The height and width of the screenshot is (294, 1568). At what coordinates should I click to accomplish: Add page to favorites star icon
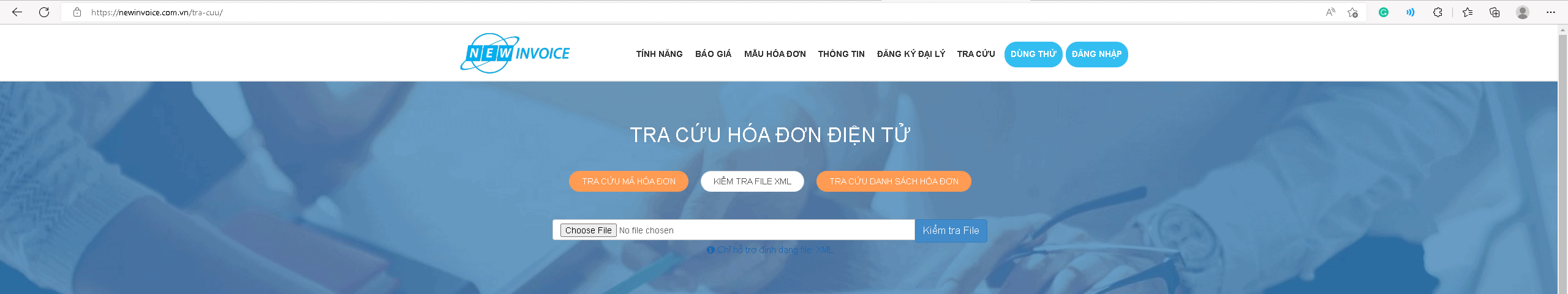(x=1353, y=12)
